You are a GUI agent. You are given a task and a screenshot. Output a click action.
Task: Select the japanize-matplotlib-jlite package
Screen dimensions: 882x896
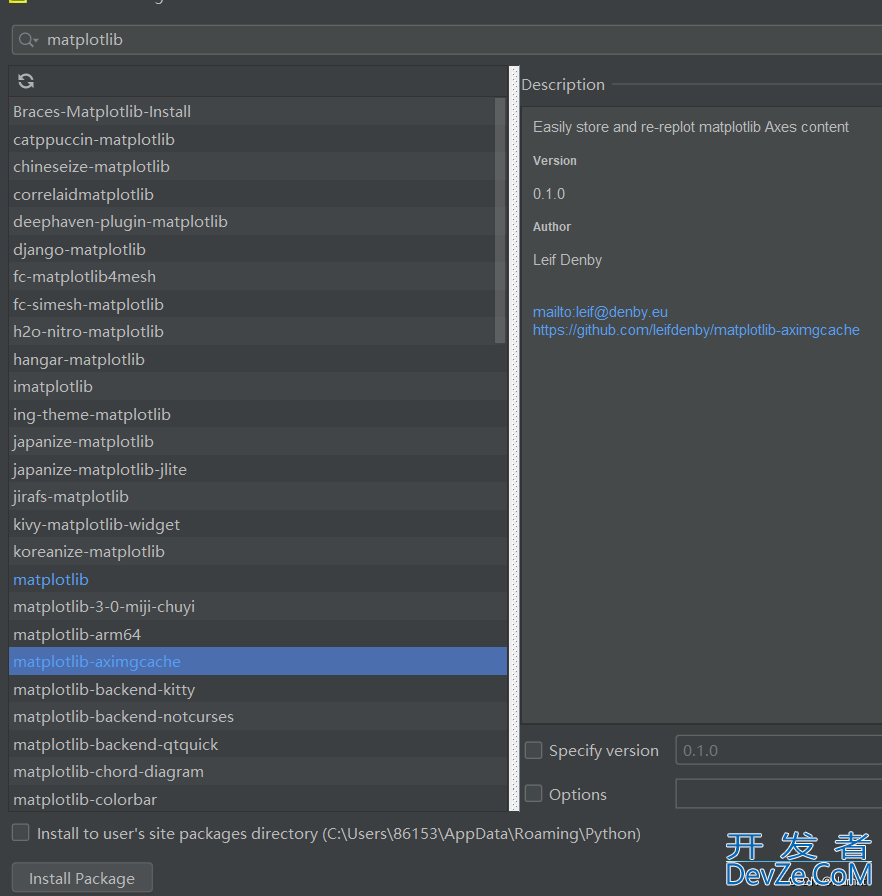(258, 470)
